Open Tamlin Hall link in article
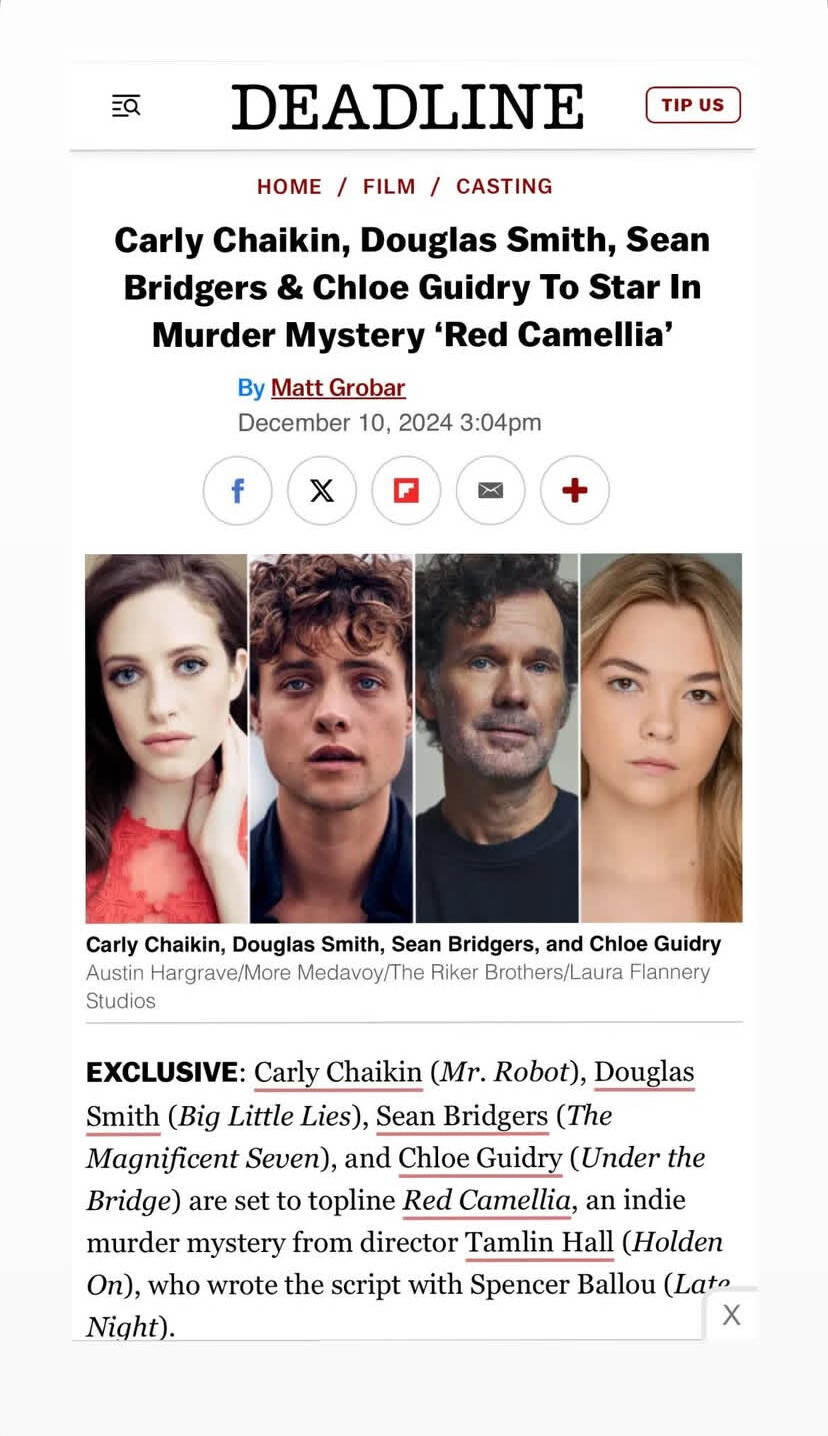Viewport: 828px width, 1436px height. [539, 1242]
